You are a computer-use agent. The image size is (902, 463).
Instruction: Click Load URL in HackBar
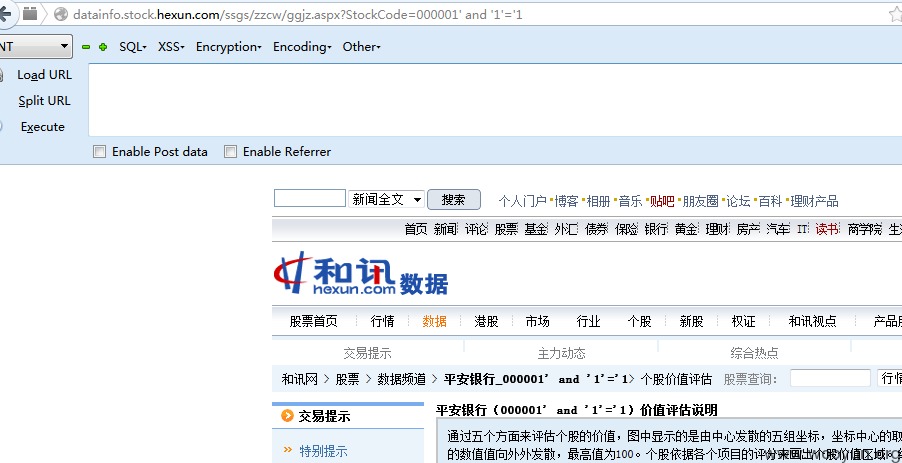point(44,75)
